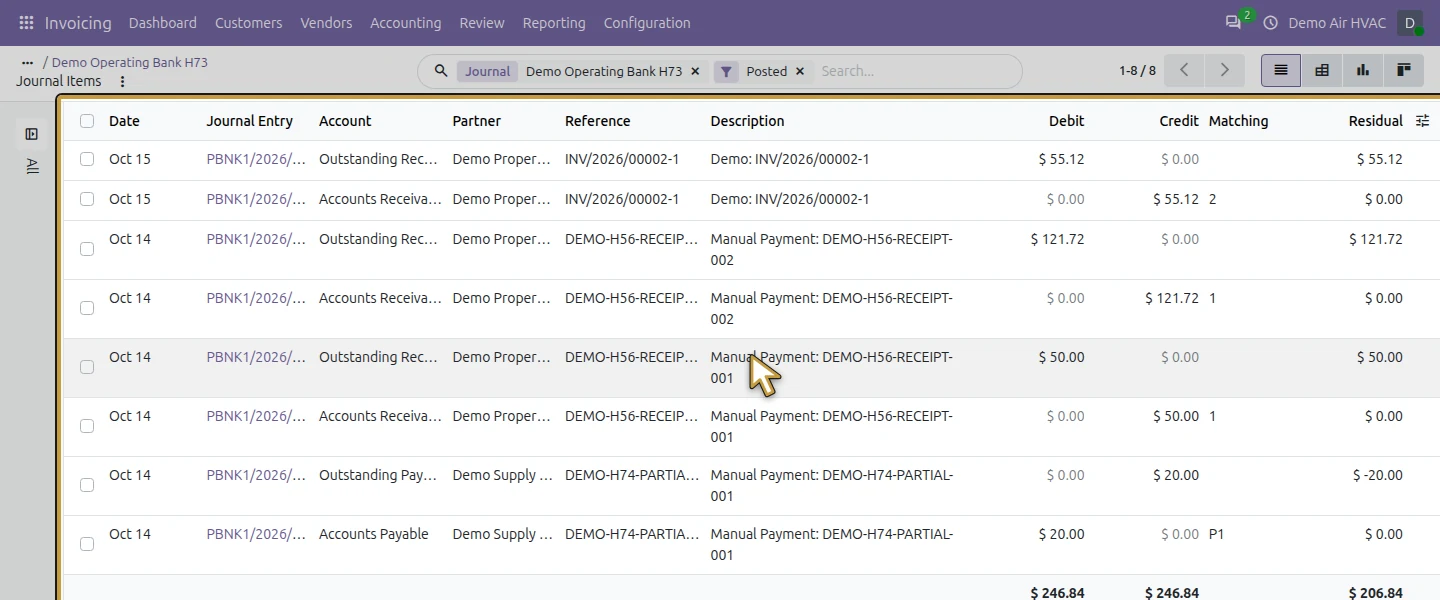This screenshot has width=1440, height=600.
Task: Sort by the Credit column header
Action: [1179, 121]
